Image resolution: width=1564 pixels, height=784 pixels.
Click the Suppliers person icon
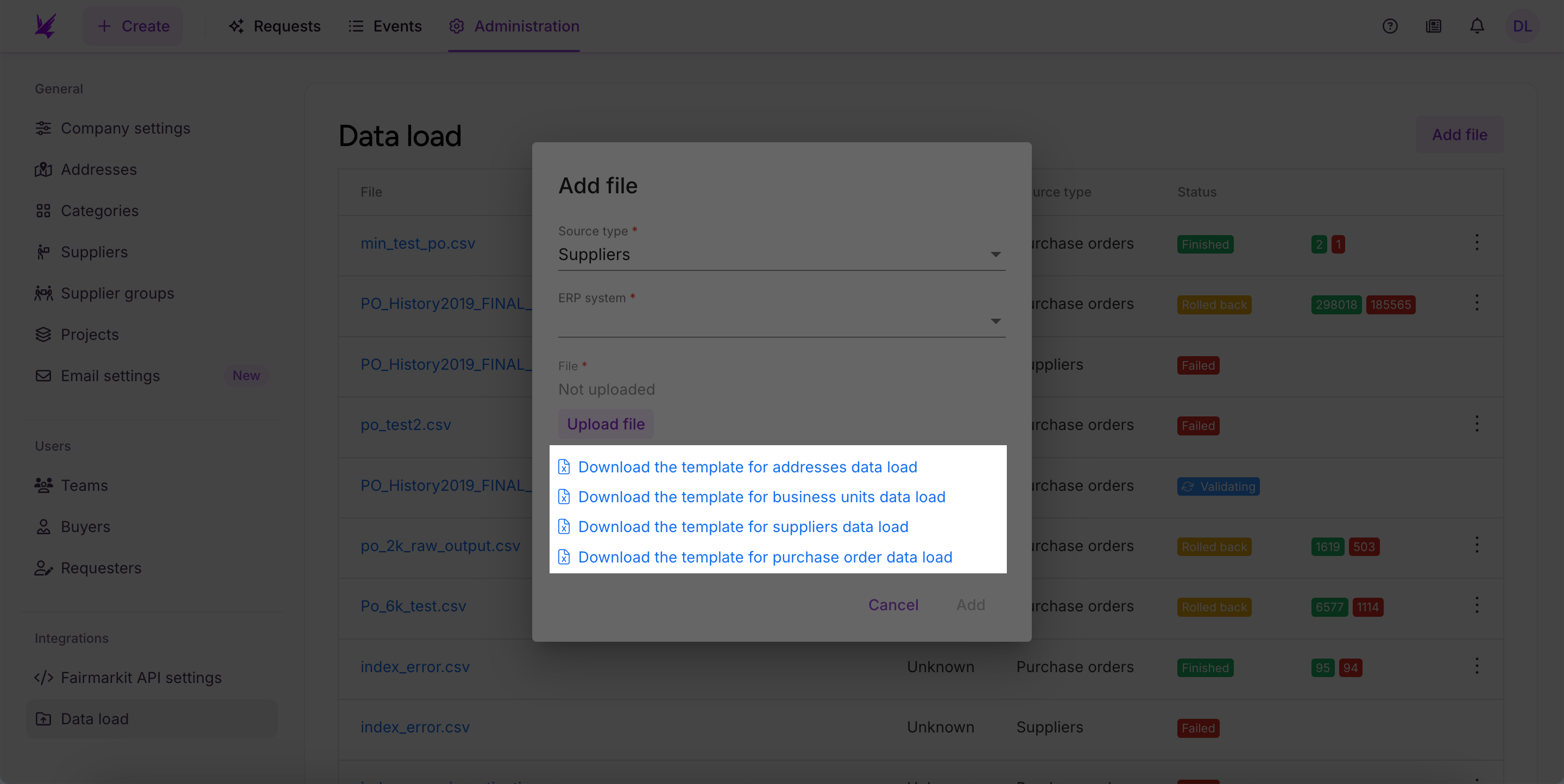tap(43, 252)
